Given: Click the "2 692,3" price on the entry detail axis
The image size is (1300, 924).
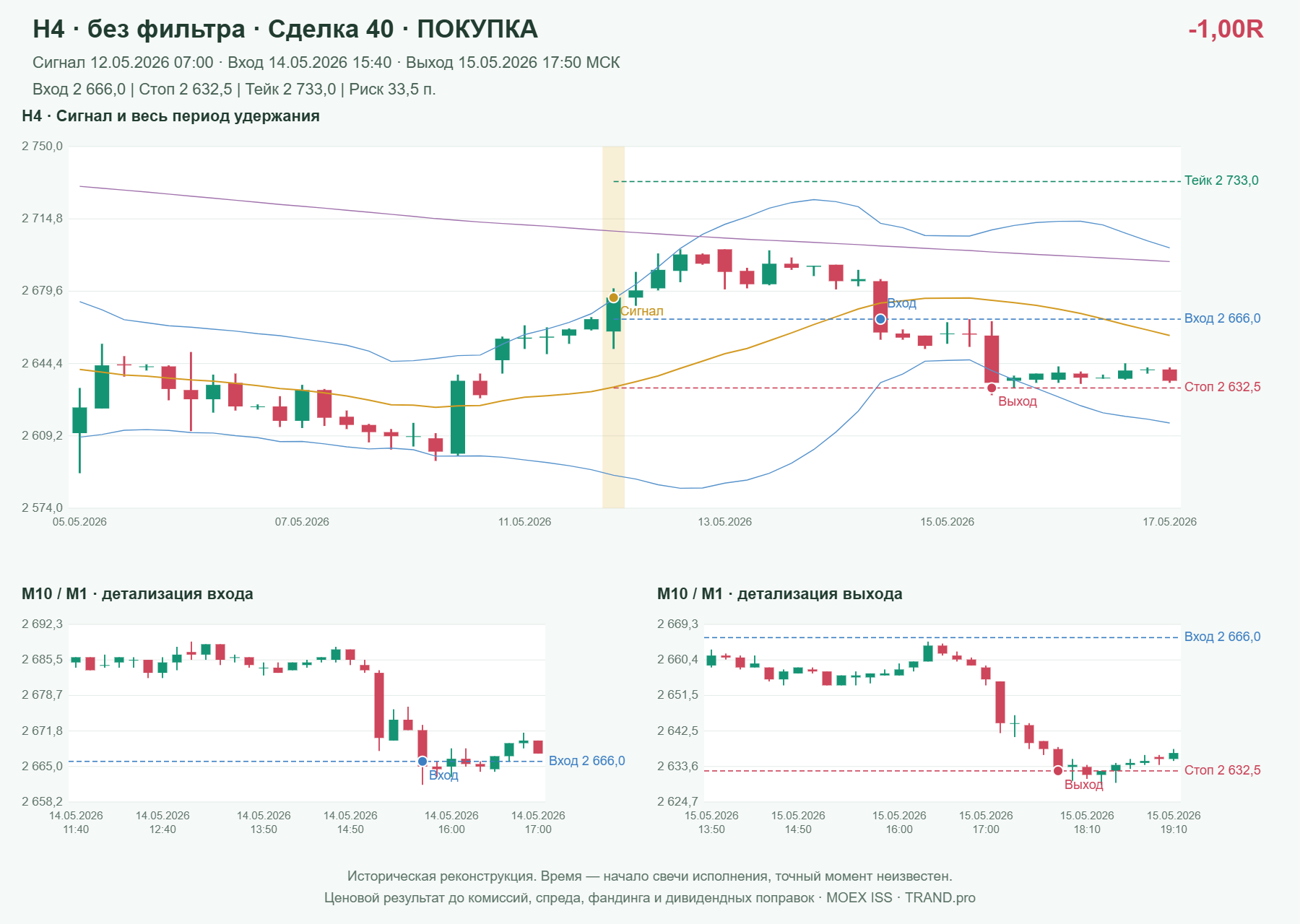Looking at the screenshot, I should click(42, 624).
